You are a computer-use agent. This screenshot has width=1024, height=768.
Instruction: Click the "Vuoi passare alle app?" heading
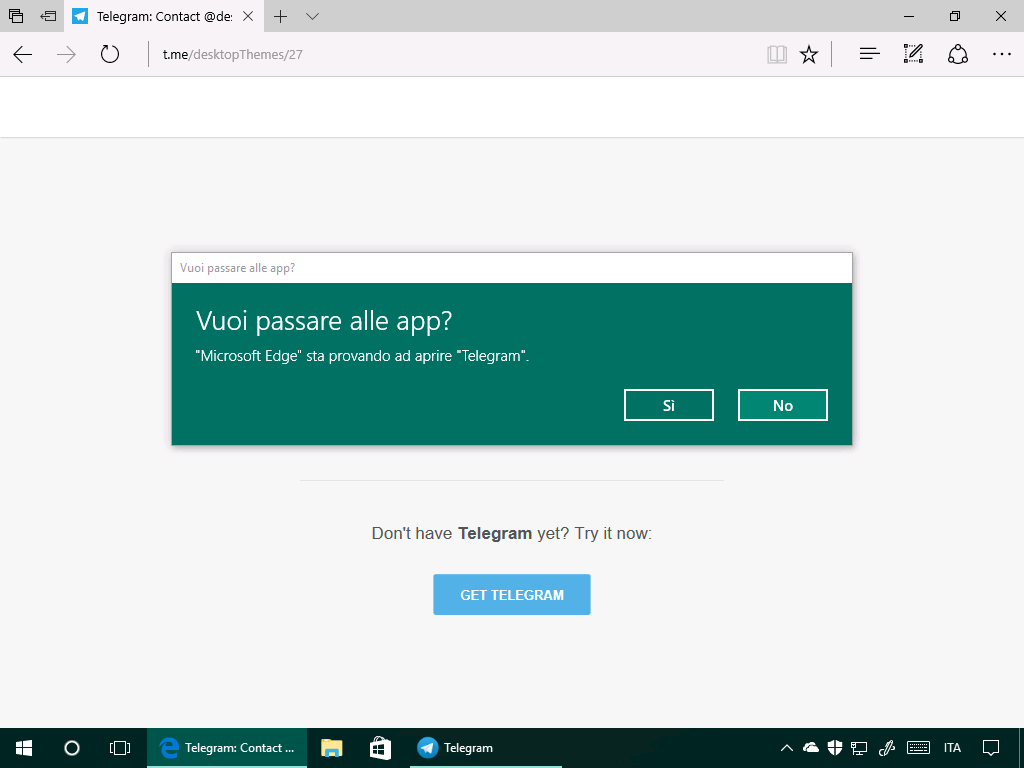pyautogui.click(x=324, y=321)
